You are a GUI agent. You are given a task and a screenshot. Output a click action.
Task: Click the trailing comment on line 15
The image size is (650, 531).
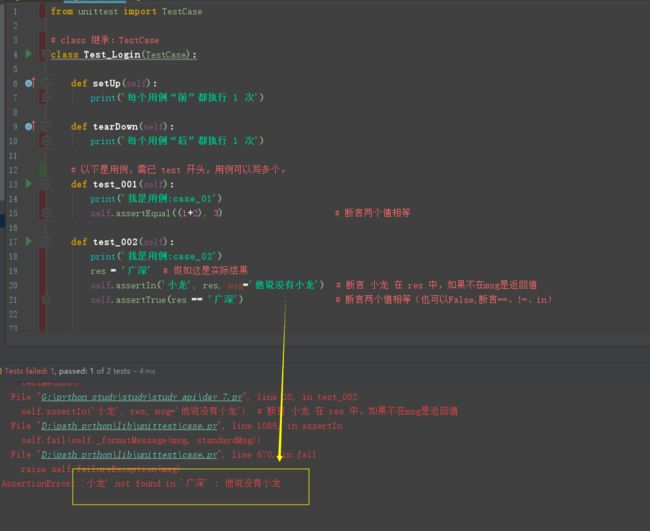(373, 213)
